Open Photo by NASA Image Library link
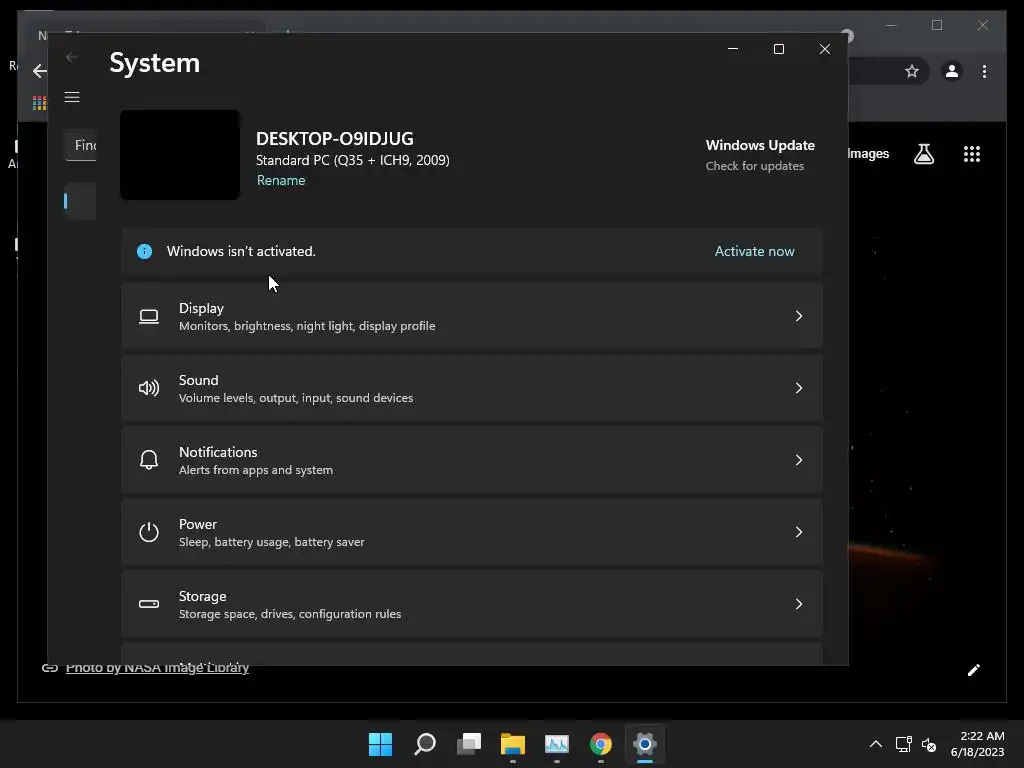The width and height of the screenshot is (1024, 768). pyautogui.click(x=157, y=667)
